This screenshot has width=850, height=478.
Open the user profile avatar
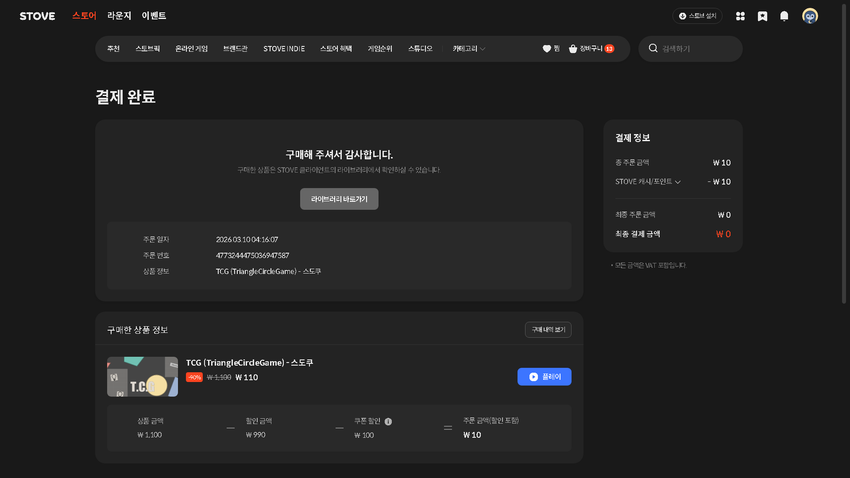pyautogui.click(x=810, y=16)
